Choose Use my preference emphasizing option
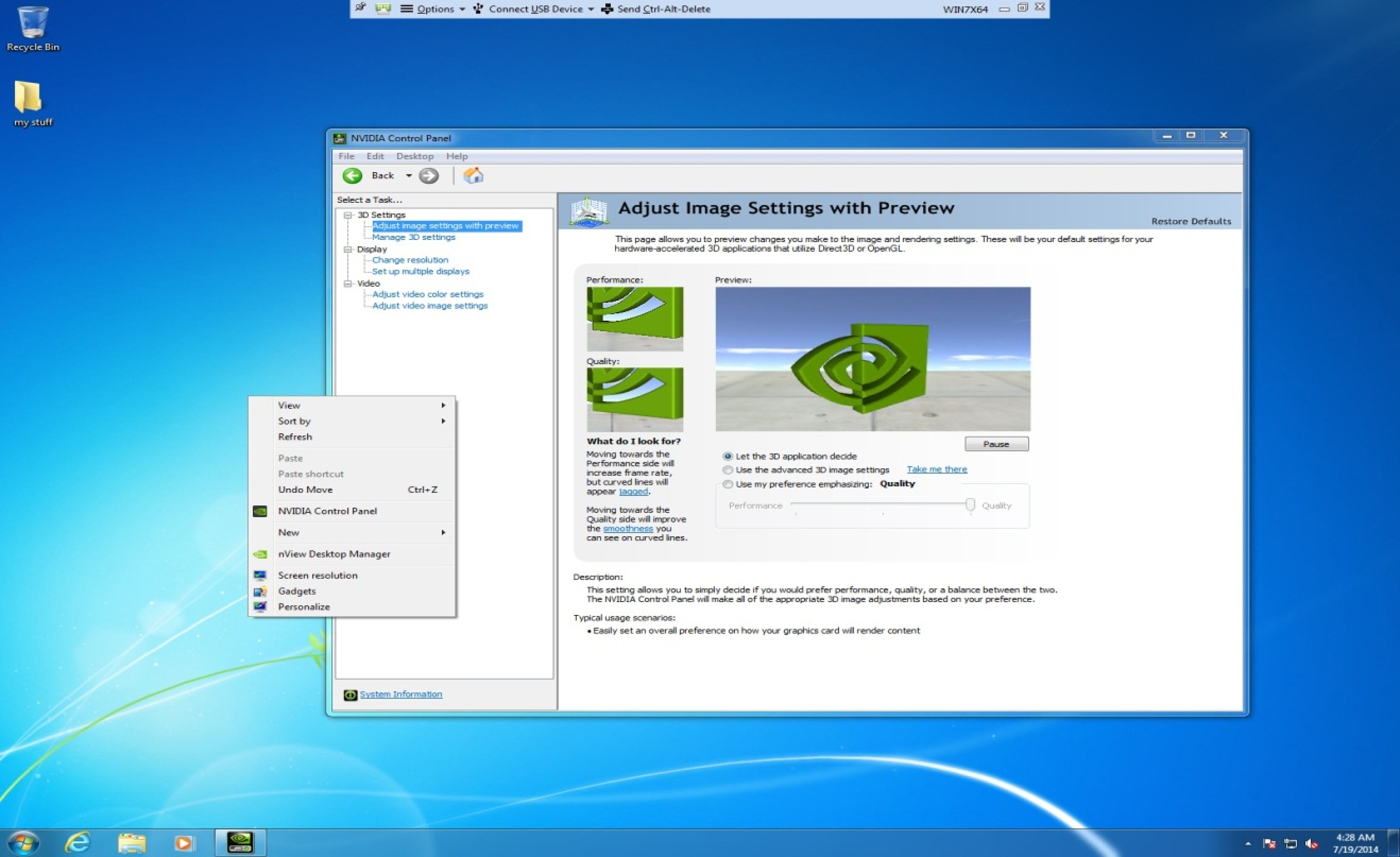The width and height of the screenshot is (1400, 857). pos(728,484)
